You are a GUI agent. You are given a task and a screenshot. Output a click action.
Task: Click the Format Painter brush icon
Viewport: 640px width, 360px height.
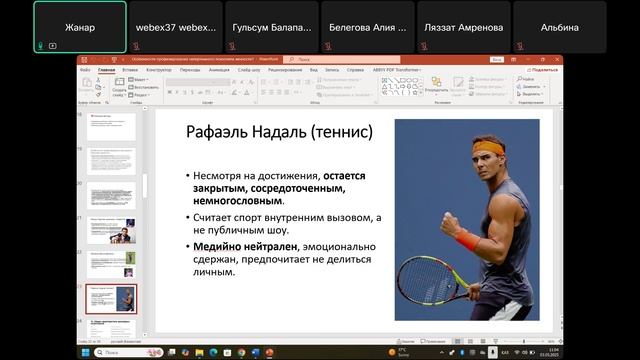pos(98,95)
